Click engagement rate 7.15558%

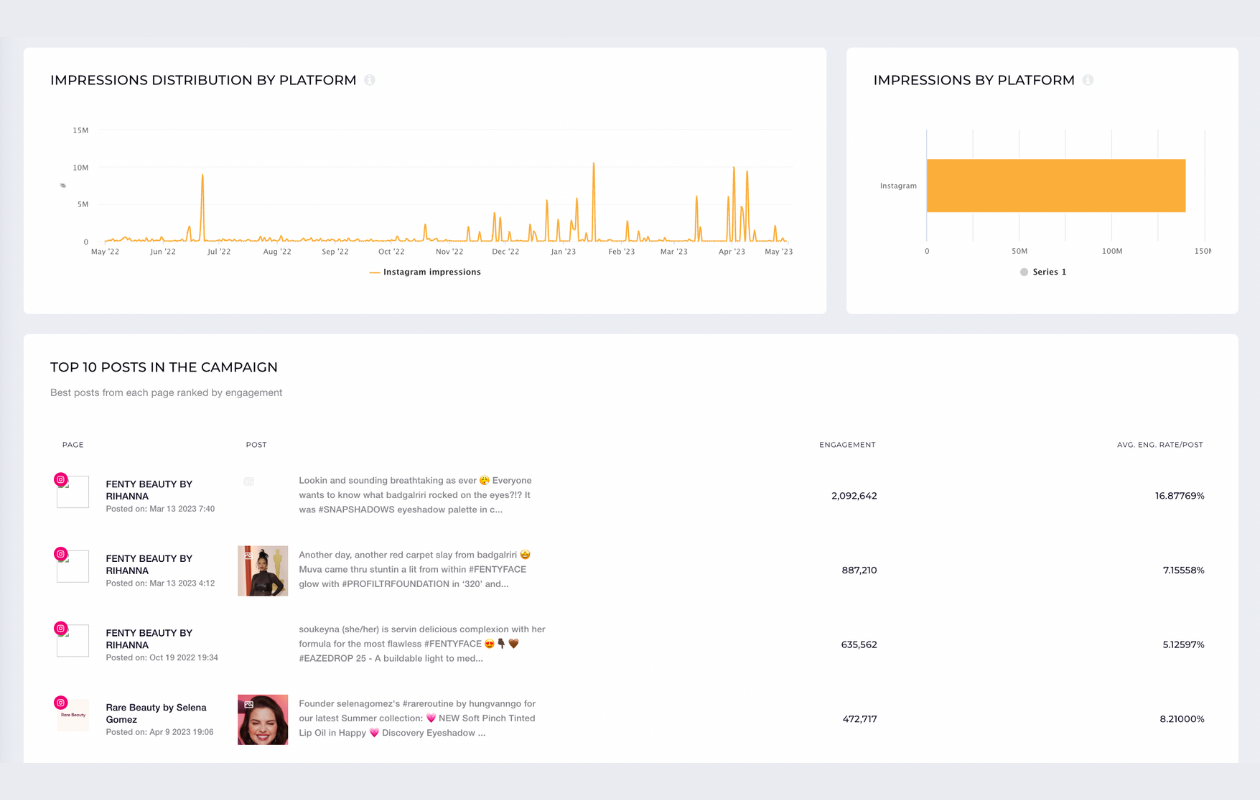[x=1184, y=570]
